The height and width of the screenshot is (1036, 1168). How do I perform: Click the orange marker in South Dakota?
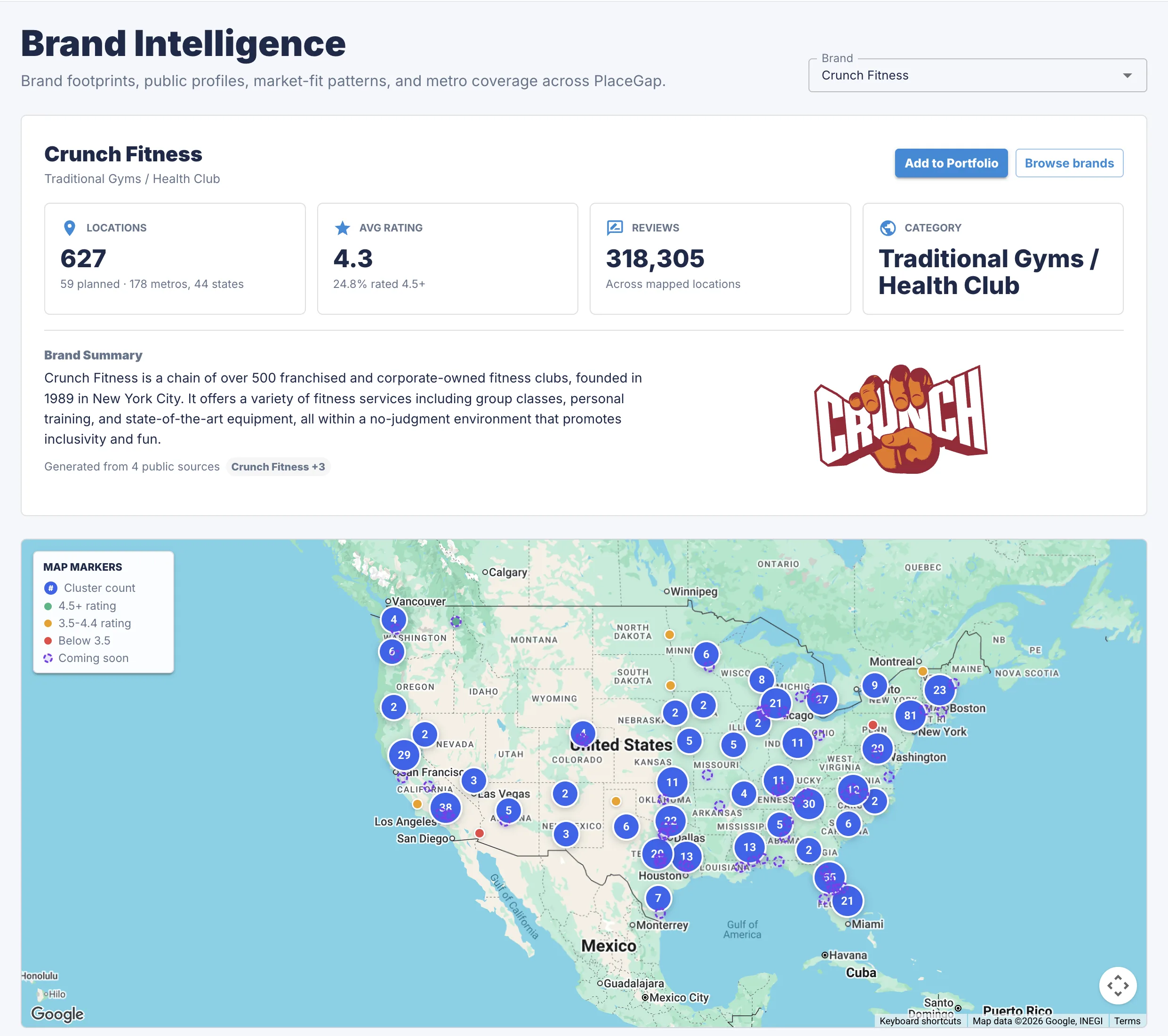click(670, 685)
